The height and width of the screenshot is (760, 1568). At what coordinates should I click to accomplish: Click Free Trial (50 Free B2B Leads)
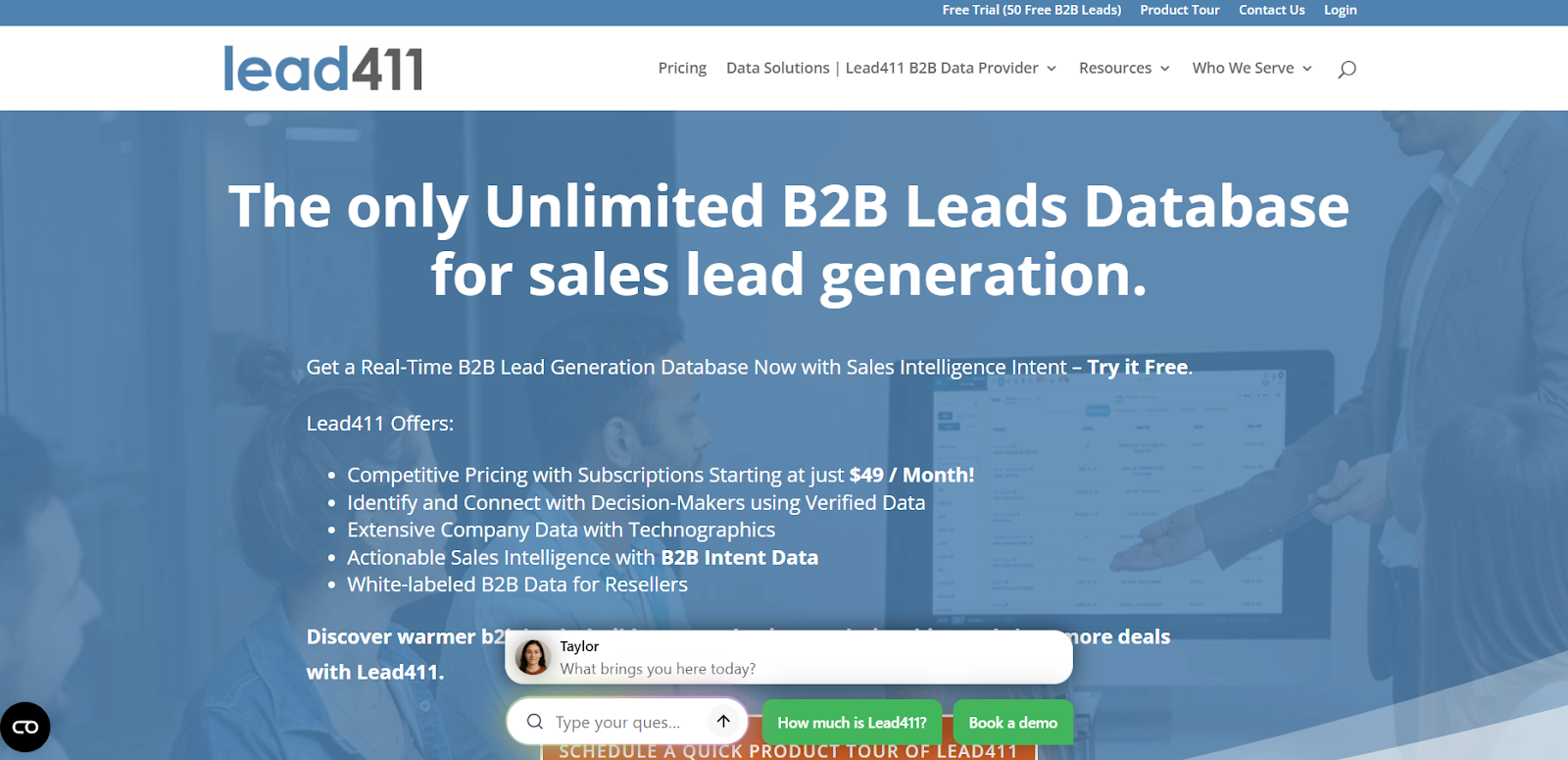pyautogui.click(x=1031, y=10)
